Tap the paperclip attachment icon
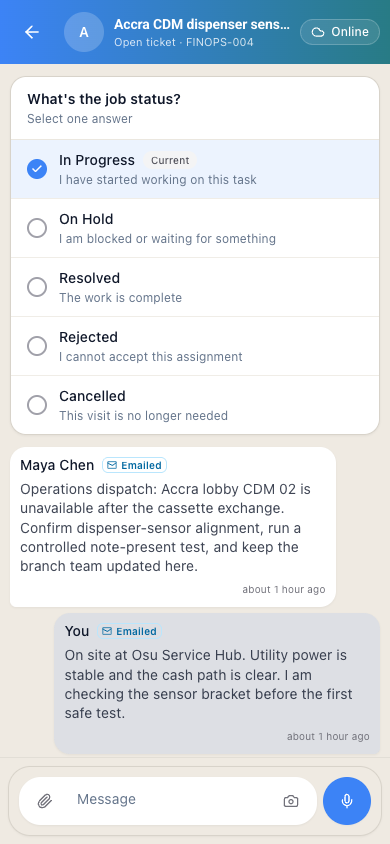Viewport: 390px width, 844px height. tap(45, 801)
